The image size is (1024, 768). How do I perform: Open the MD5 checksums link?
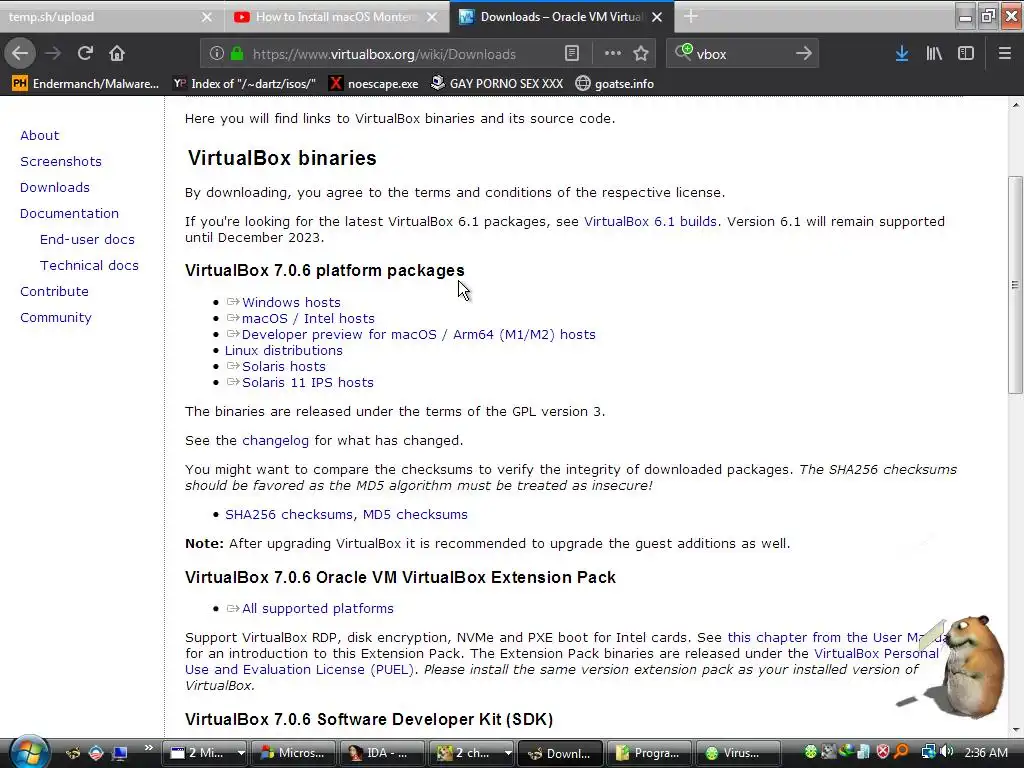point(415,515)
